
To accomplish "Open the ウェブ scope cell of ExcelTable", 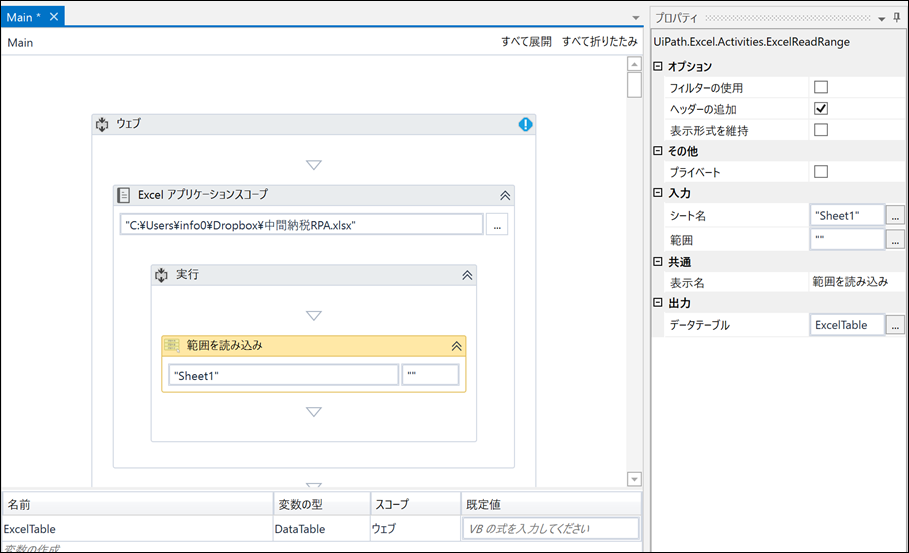I will [x=416, y=529].
